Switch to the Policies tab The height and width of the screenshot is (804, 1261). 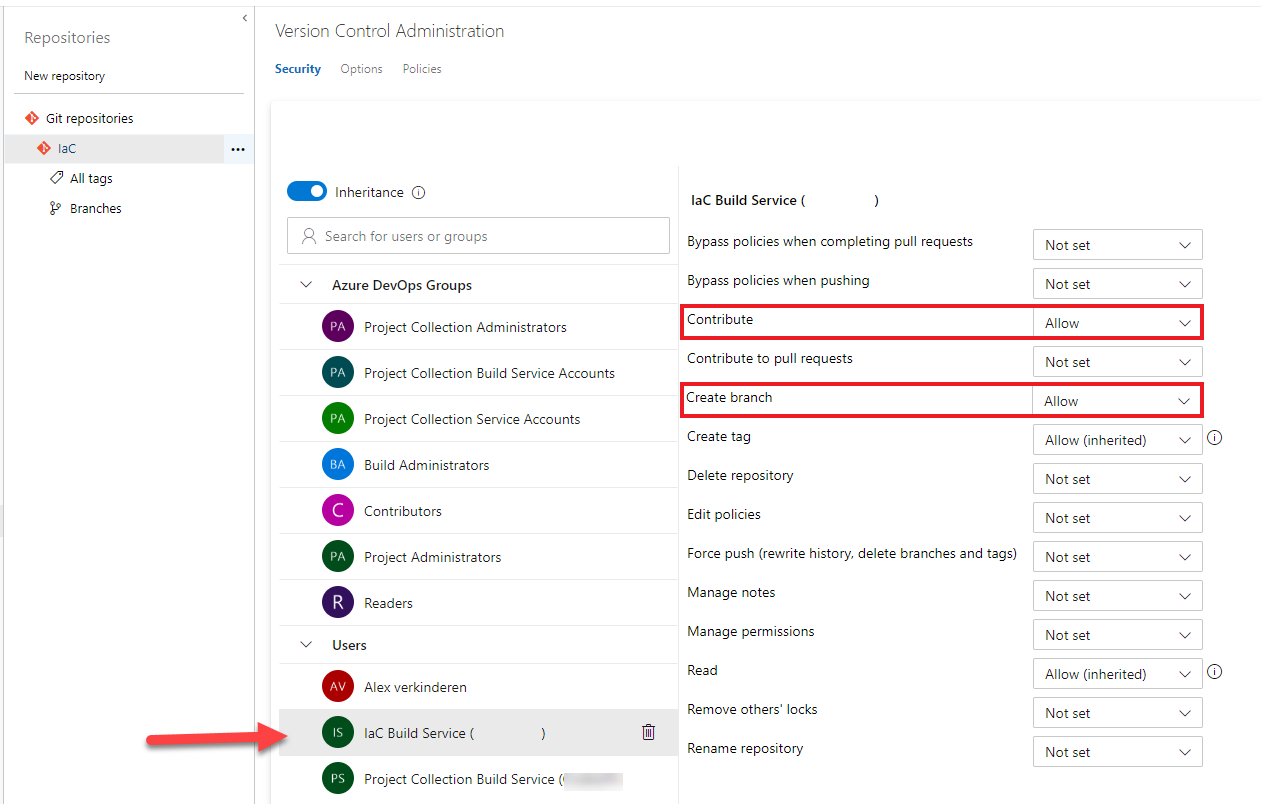pos(422,69)
